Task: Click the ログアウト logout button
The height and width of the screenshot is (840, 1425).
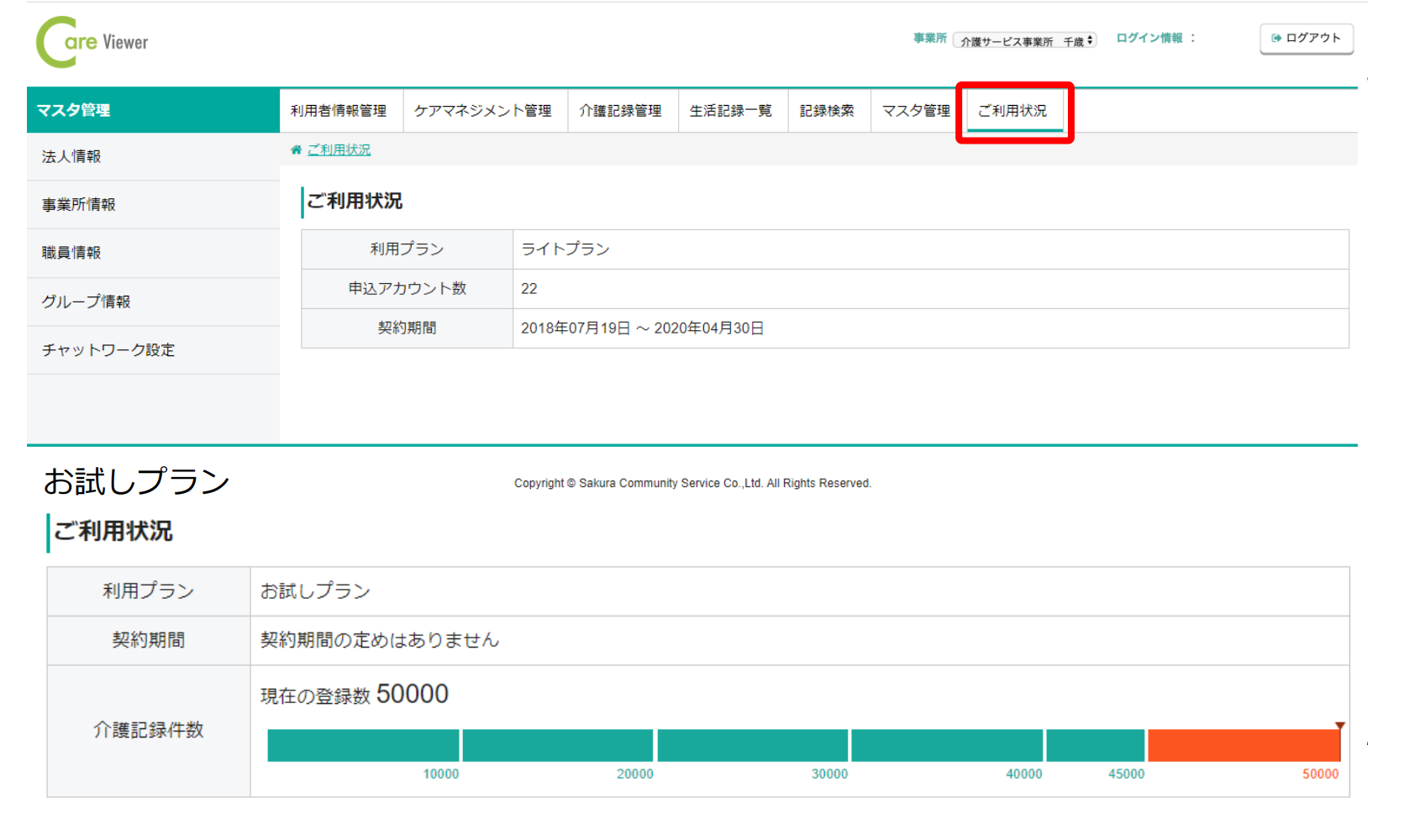Action: pyautogui.click(x=1306, y=39)
